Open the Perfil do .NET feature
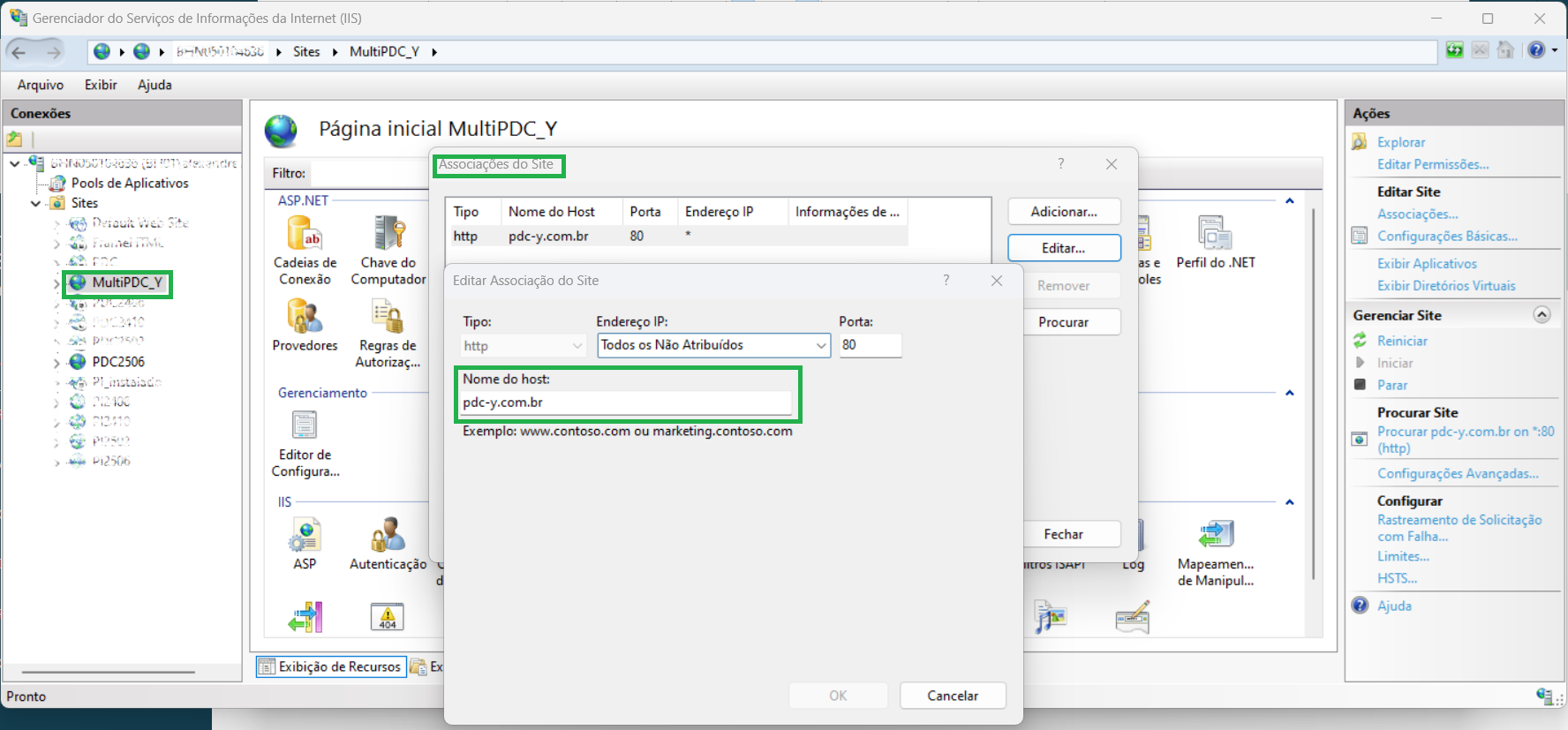Screen dimensions: 1568x730 click(x=1216, y=242)
